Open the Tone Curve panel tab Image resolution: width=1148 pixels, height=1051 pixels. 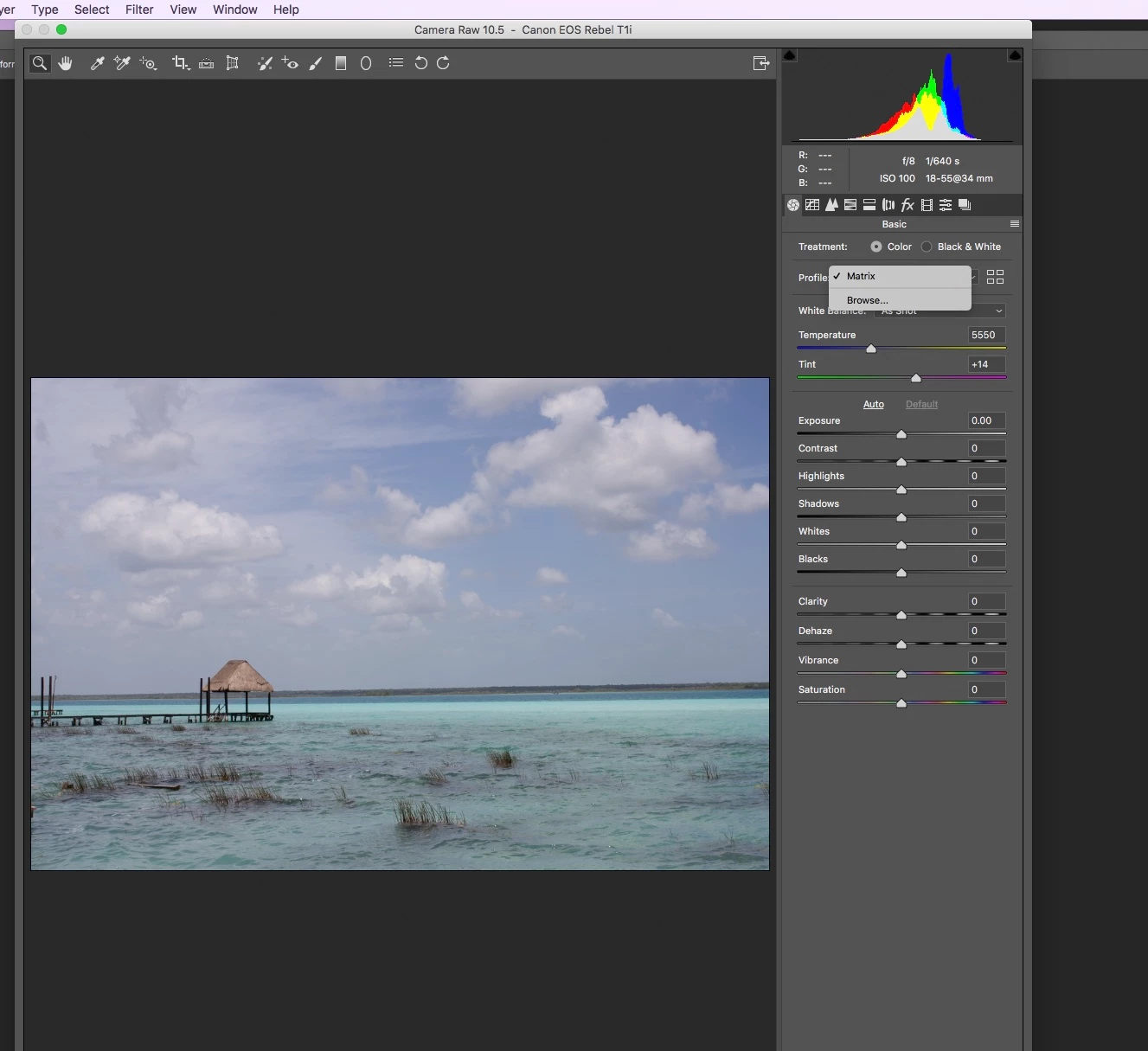point(812,205)
